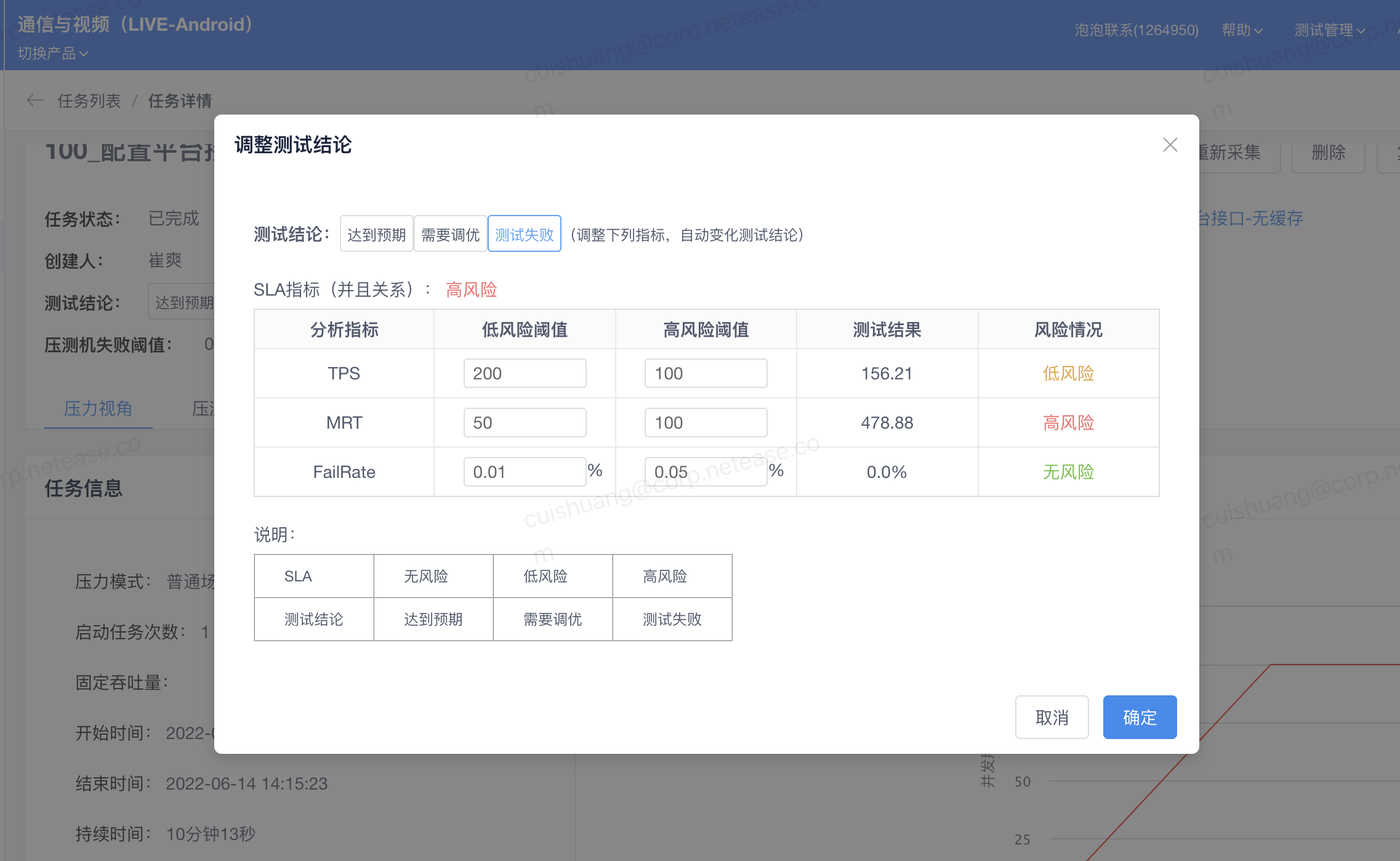Switch to 压力视角 tab
This screenshot has height=861, width=1400.
tap(98, 408)
